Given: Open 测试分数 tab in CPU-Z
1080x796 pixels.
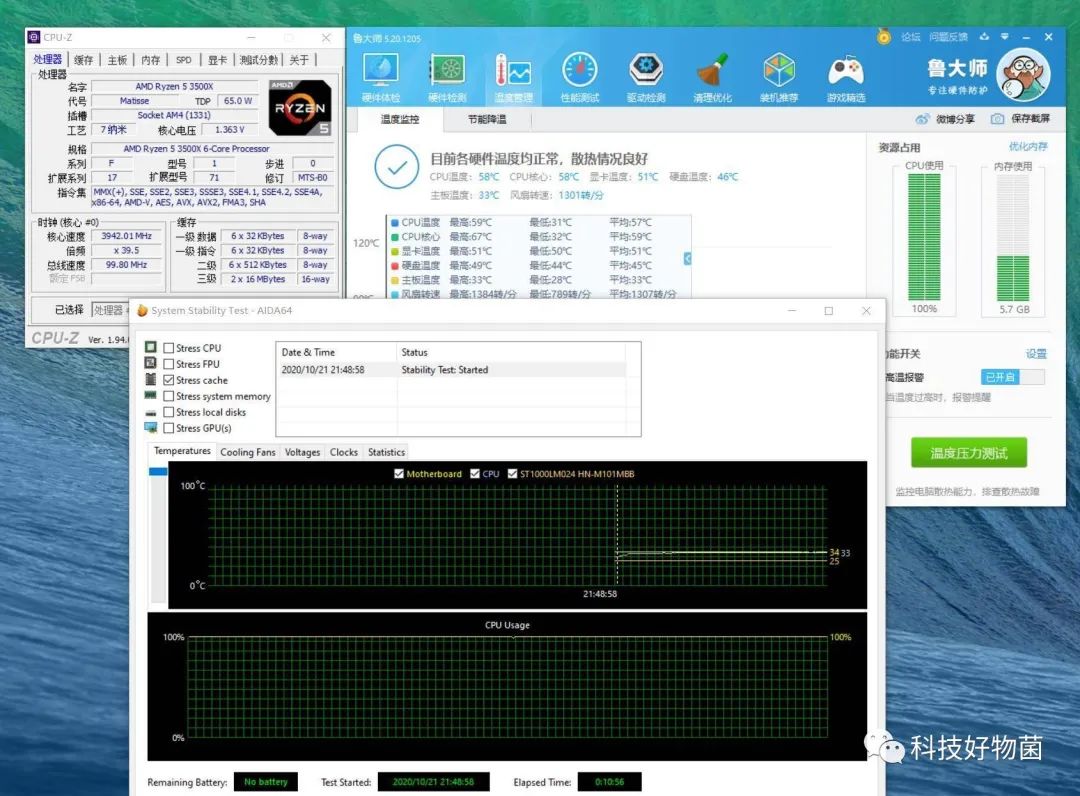Looking at the screenshot, I should (258, 60).
